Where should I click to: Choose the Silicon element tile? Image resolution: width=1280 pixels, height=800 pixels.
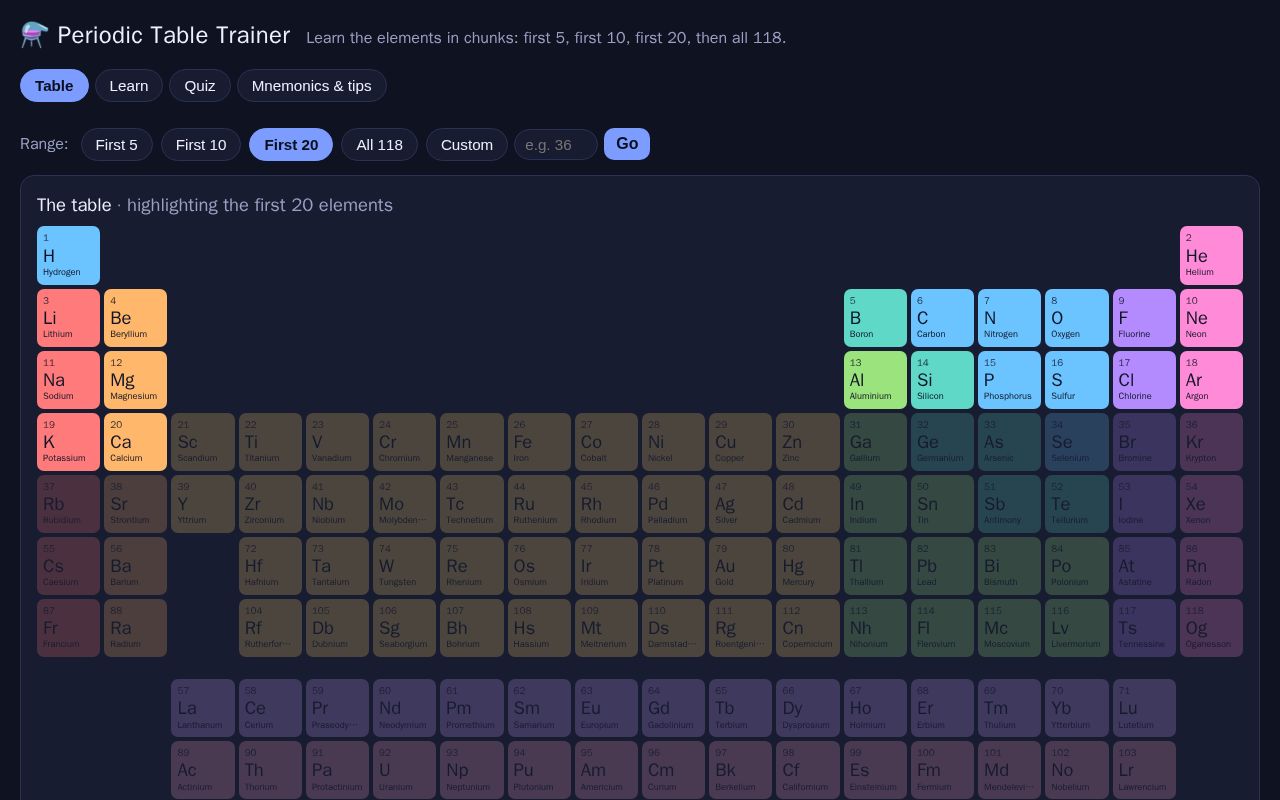coord(942,380)
